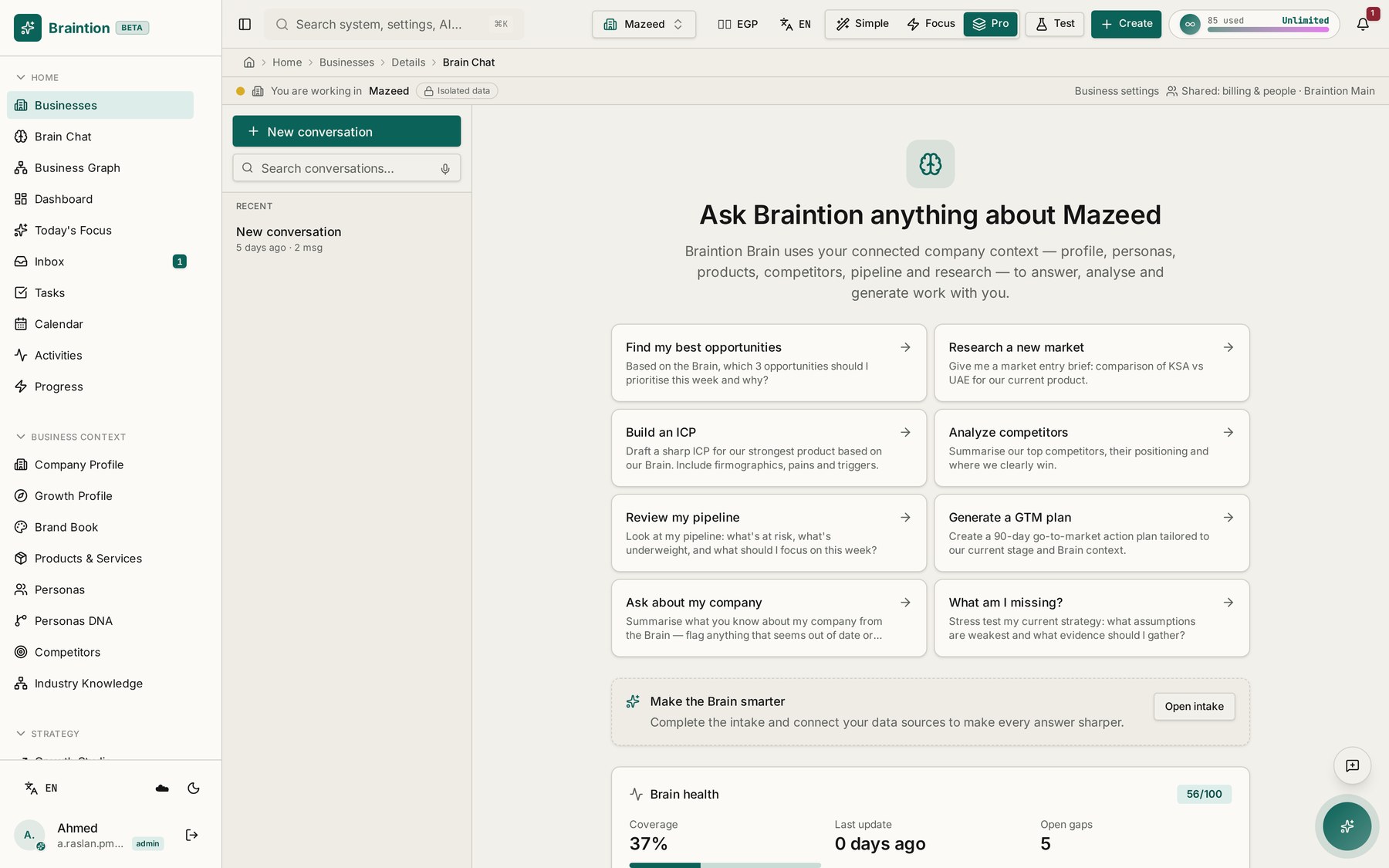Click the infinity usage icon
This screenshot has width=1389, height=868.
click(x=1190, y=24)
